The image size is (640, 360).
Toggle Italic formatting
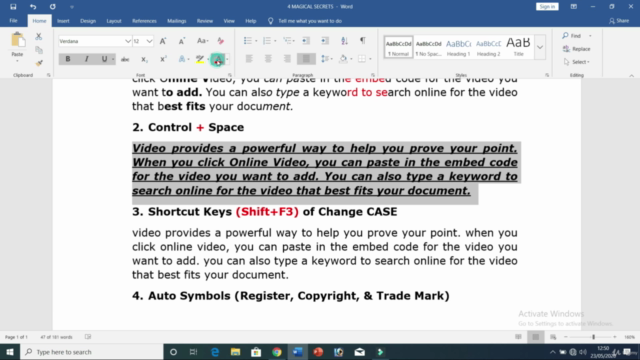(x=86, y=59)
